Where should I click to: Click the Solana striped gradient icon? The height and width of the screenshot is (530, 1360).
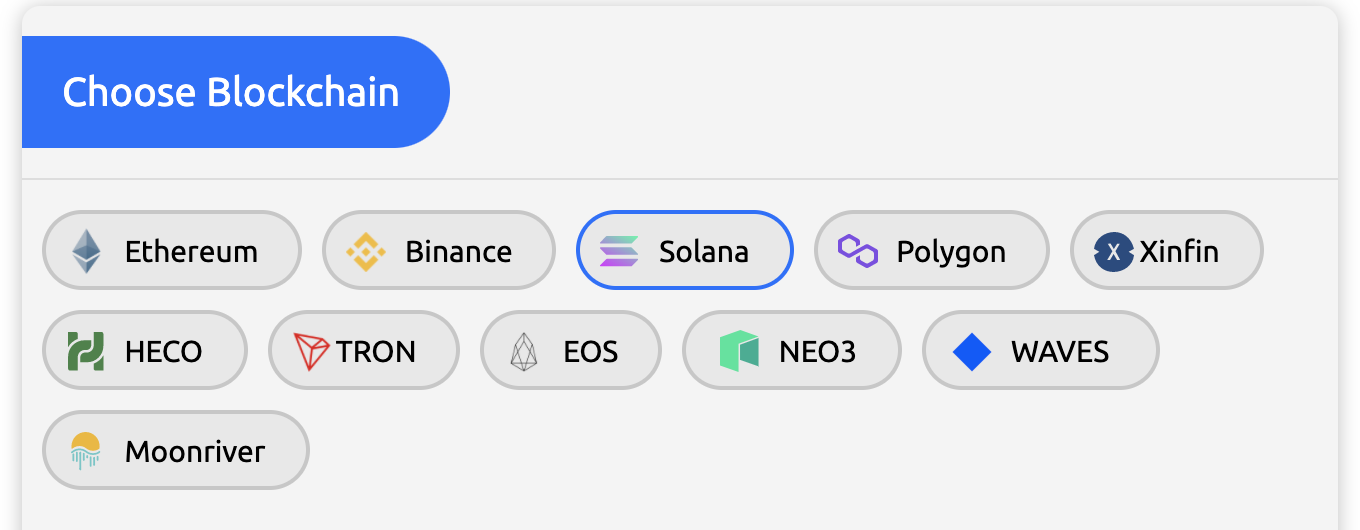[619, 251]
